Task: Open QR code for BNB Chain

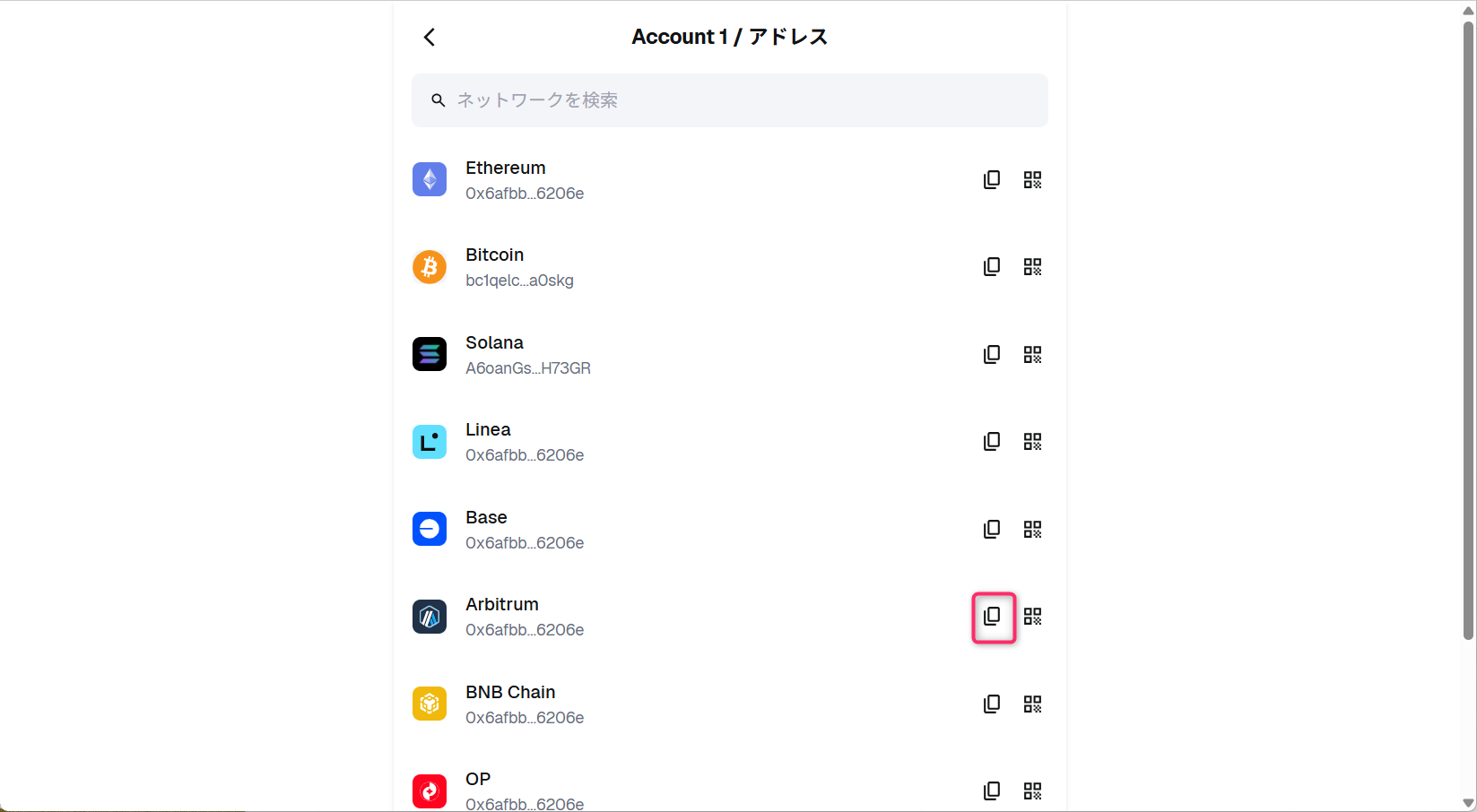Action: 1033,704
